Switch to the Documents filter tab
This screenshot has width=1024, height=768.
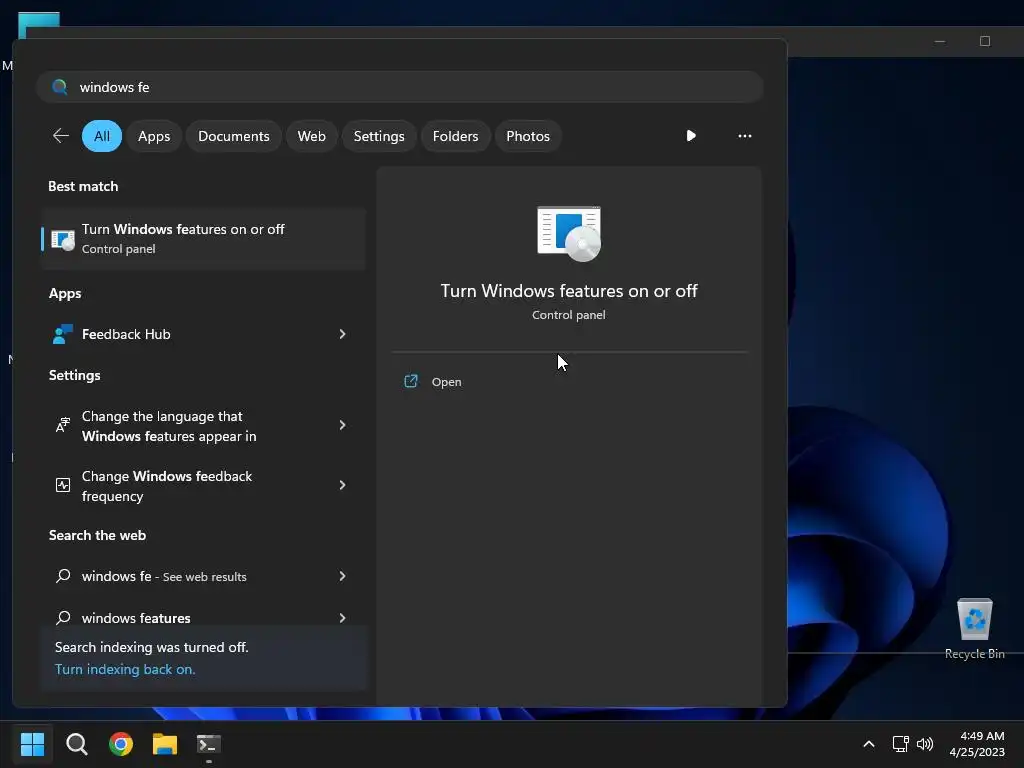[234, 136]
